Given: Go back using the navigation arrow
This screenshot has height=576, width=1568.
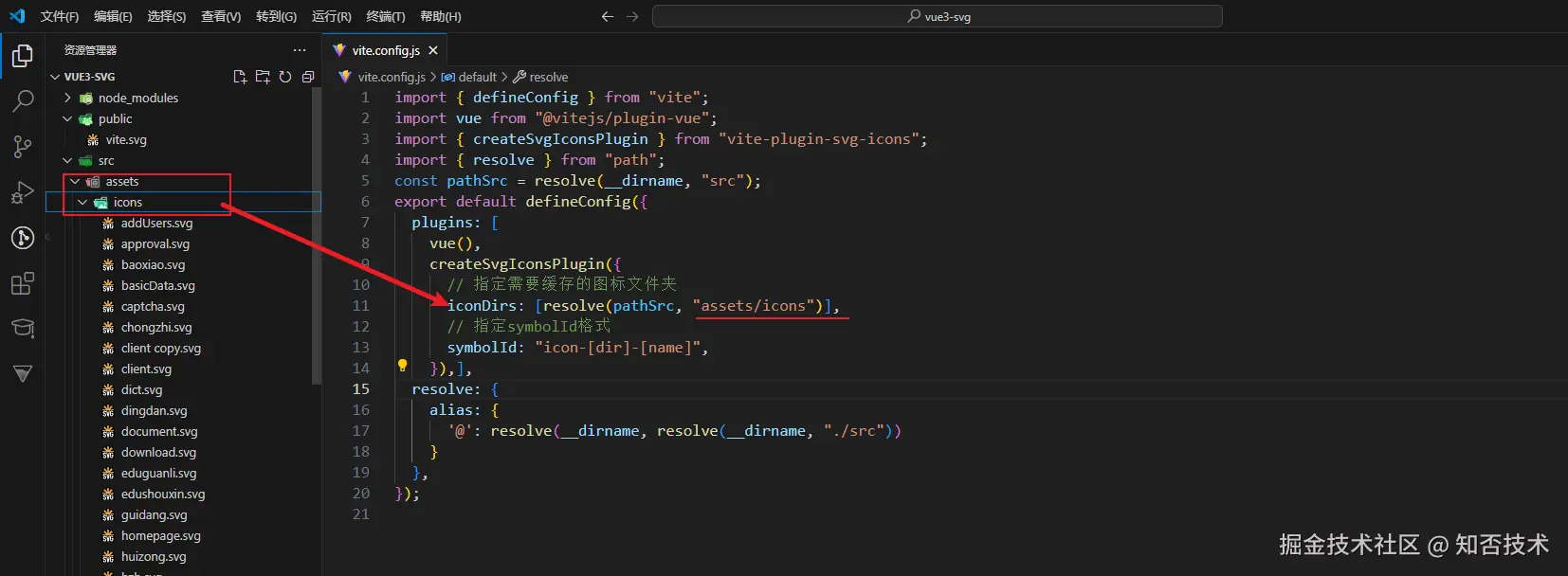Looking at the screenshot, I should [x=608, y=16].
